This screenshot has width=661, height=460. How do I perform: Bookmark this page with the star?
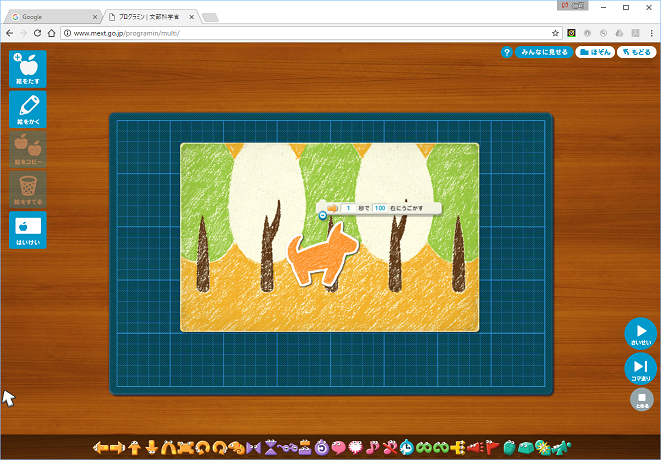(555, 33)
